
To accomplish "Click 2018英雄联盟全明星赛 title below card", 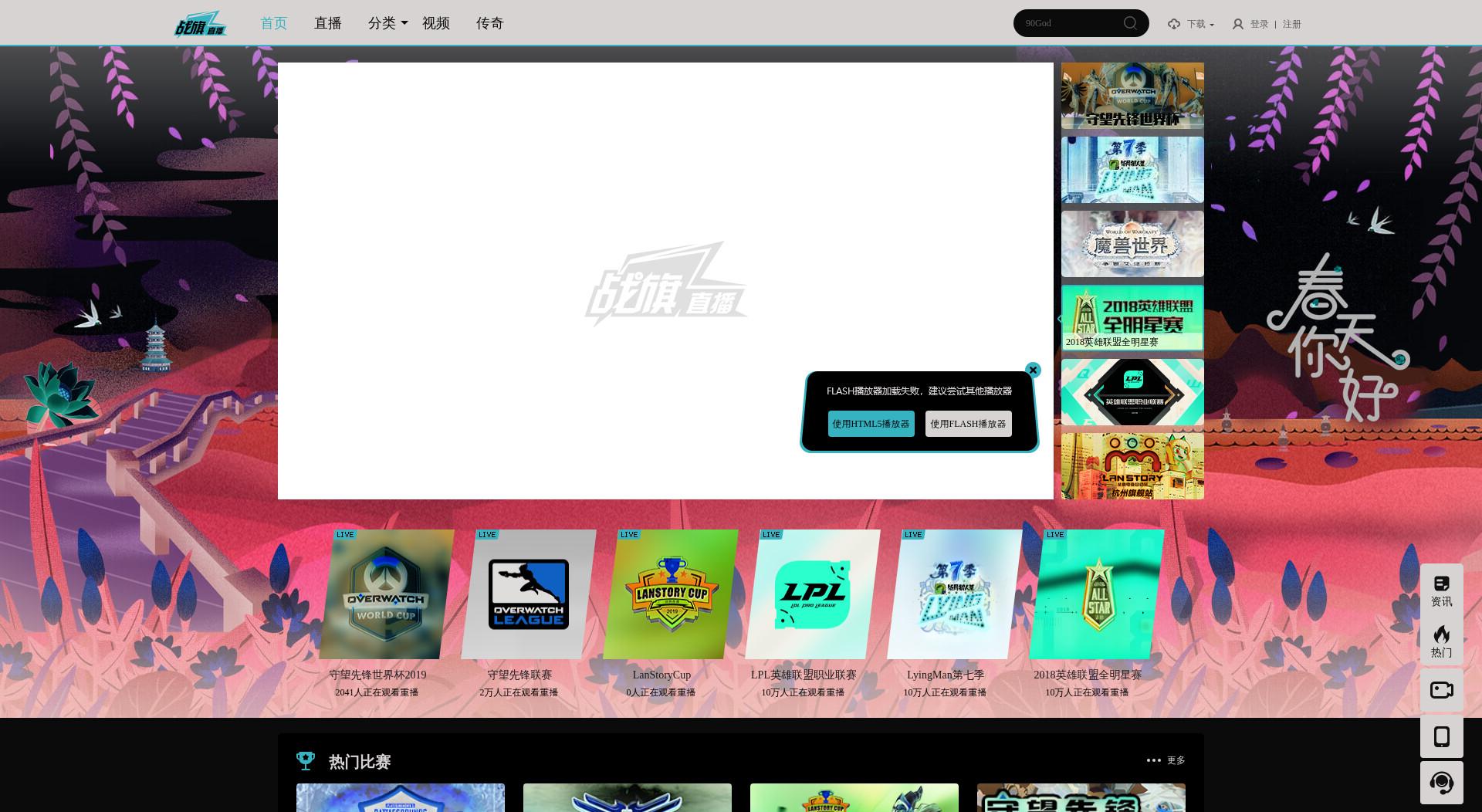I will pyautogui.click(x=1088, y=675).
